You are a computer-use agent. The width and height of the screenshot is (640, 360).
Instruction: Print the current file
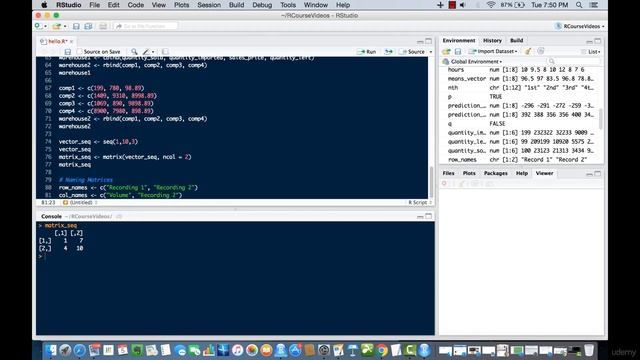click(103, 26)
